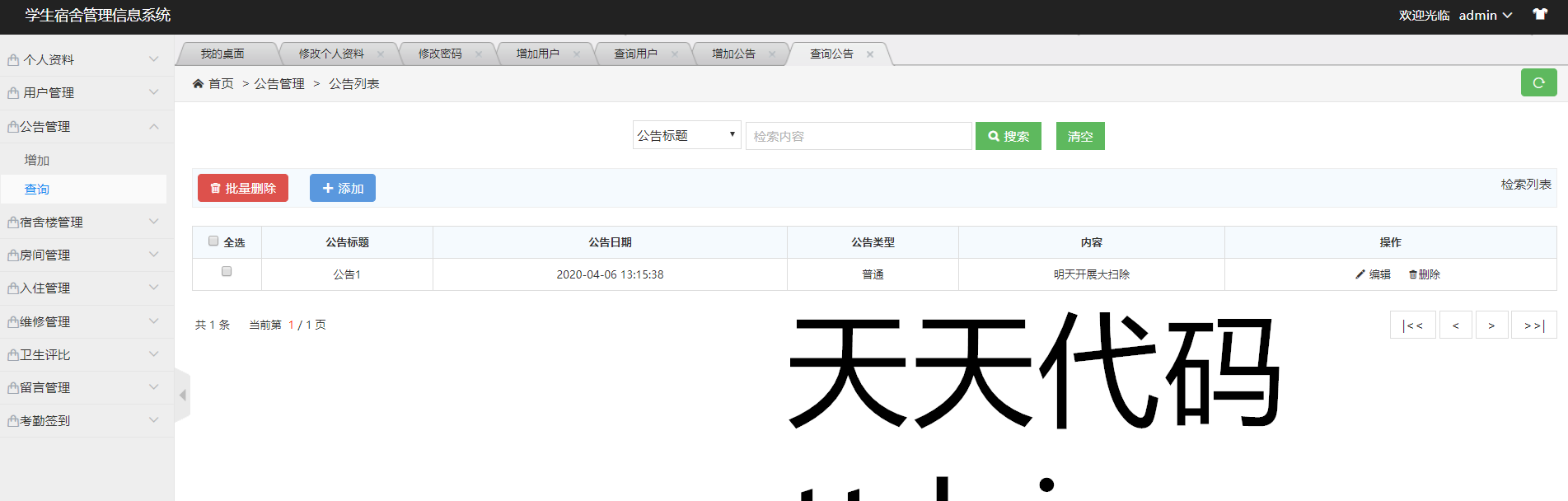Click the delete trash icon for 公告1
The height and width of the screenshot is (501, 1568).
(1412, 274)
